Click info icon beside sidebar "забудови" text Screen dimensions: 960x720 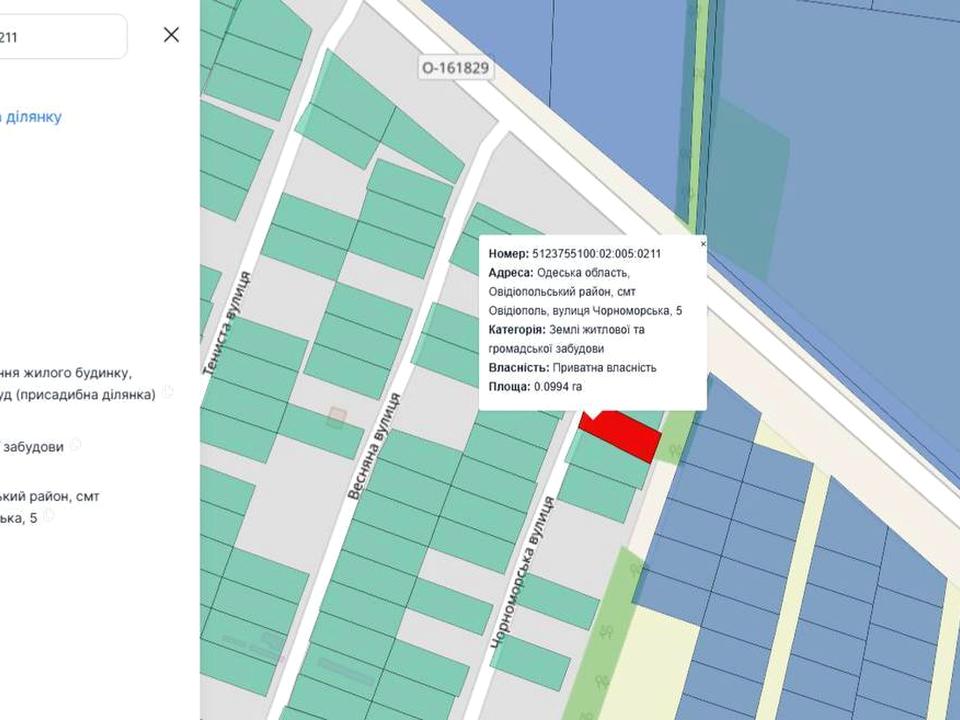pos(76,445)
